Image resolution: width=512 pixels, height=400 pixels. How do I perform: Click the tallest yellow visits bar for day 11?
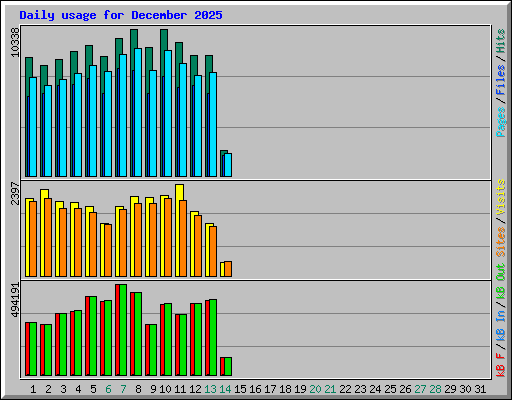179,192
